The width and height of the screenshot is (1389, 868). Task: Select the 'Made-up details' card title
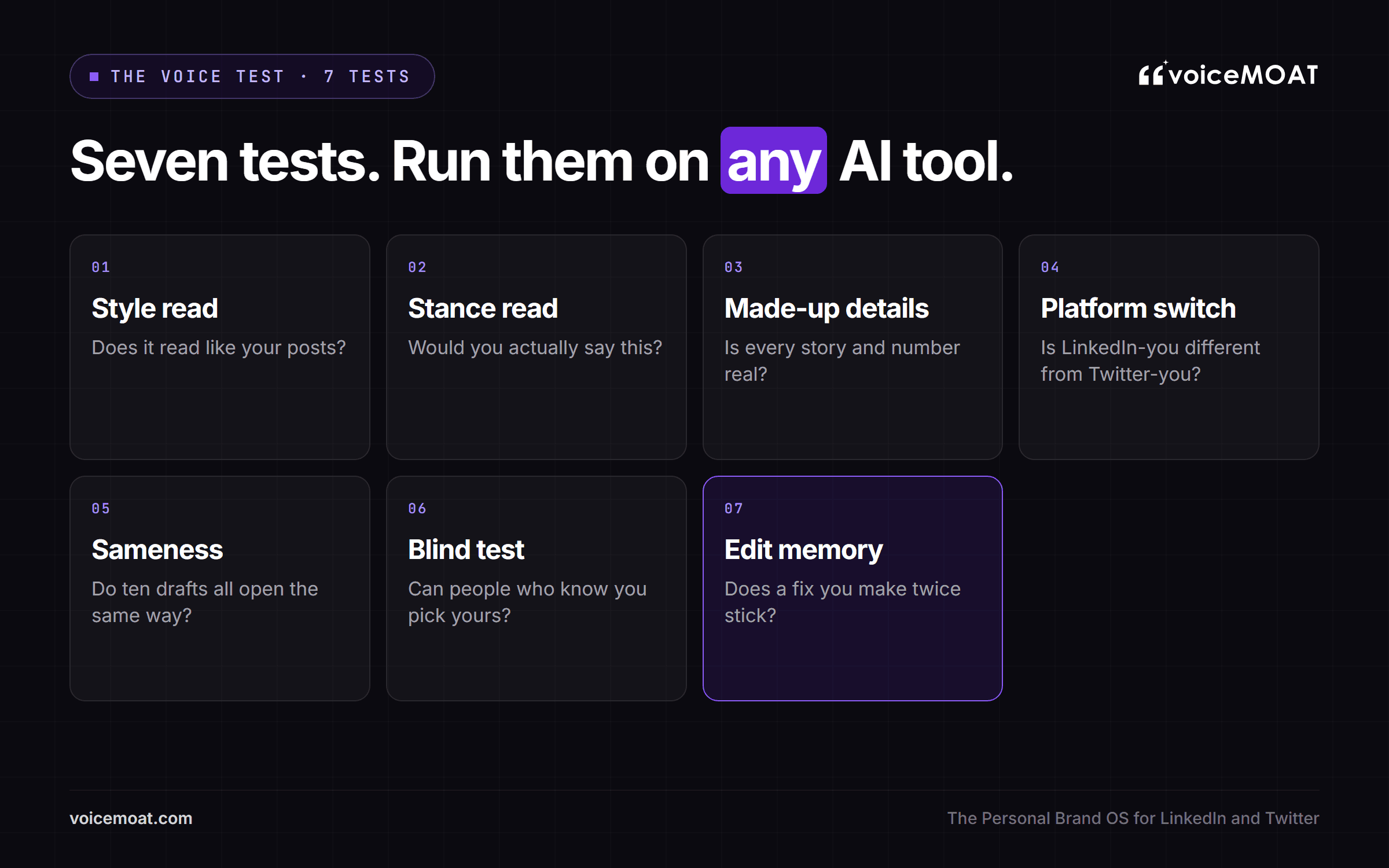click(826, 308)
